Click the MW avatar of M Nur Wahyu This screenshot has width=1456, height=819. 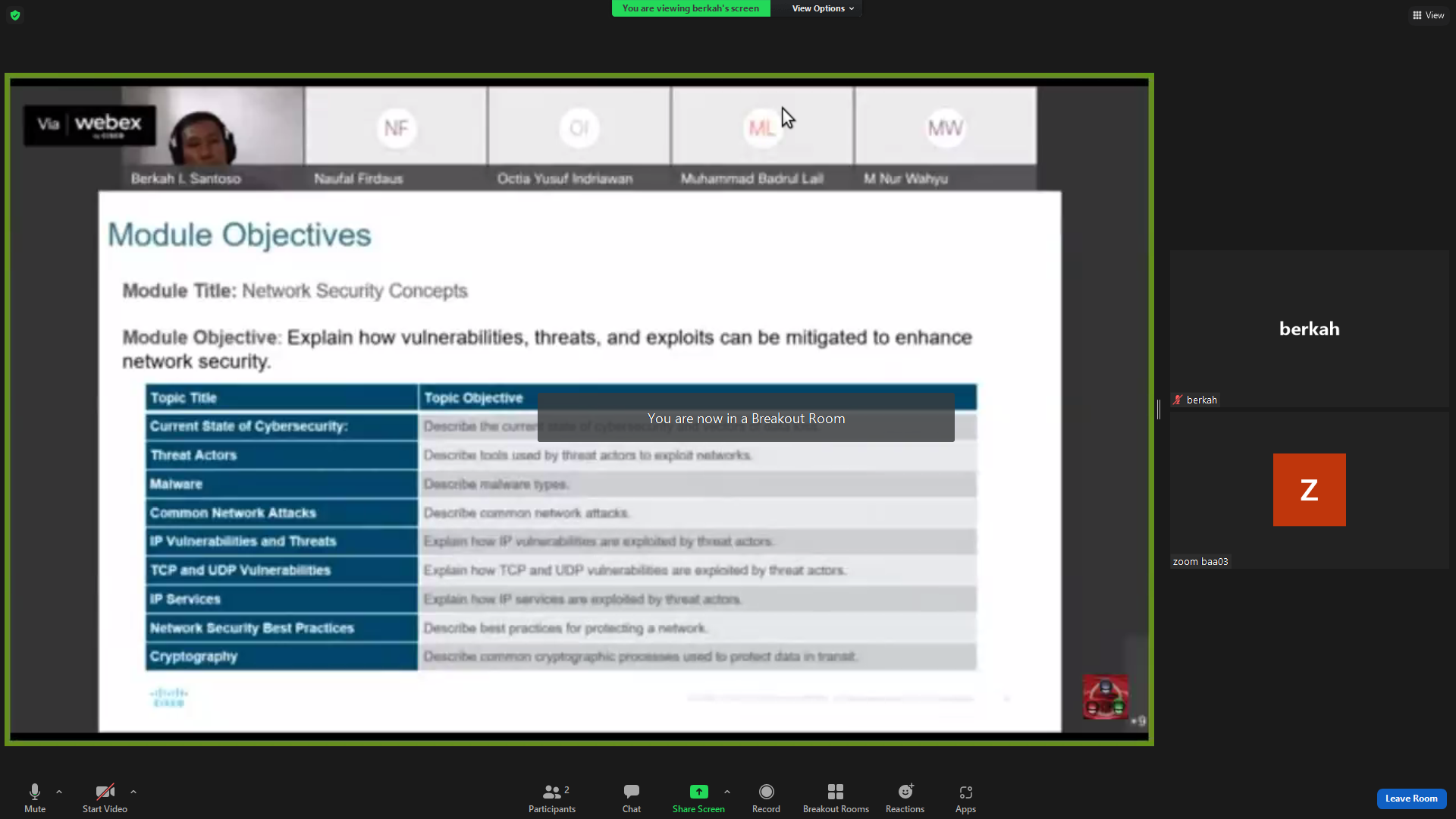tap(946, 128)
